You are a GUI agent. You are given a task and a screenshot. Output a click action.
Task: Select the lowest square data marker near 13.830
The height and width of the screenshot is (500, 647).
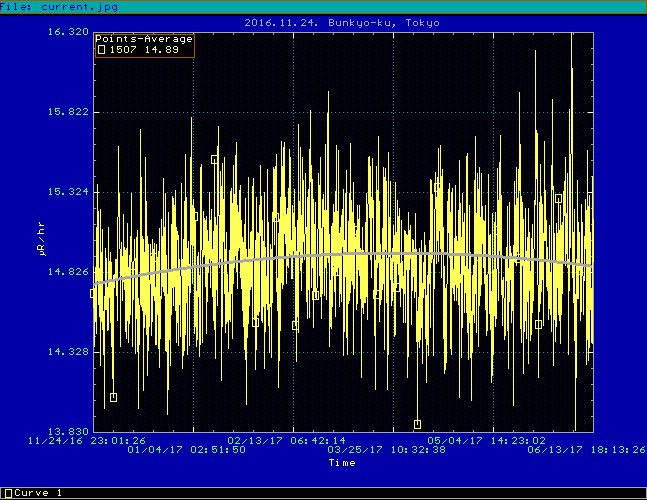[x=417, y=424]
